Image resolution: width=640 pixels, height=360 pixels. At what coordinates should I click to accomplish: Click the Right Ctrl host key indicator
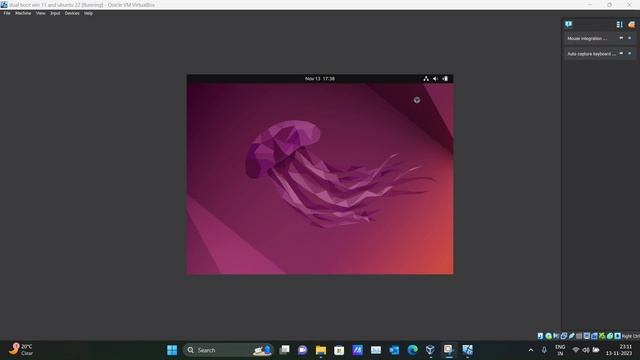(631, 336)
